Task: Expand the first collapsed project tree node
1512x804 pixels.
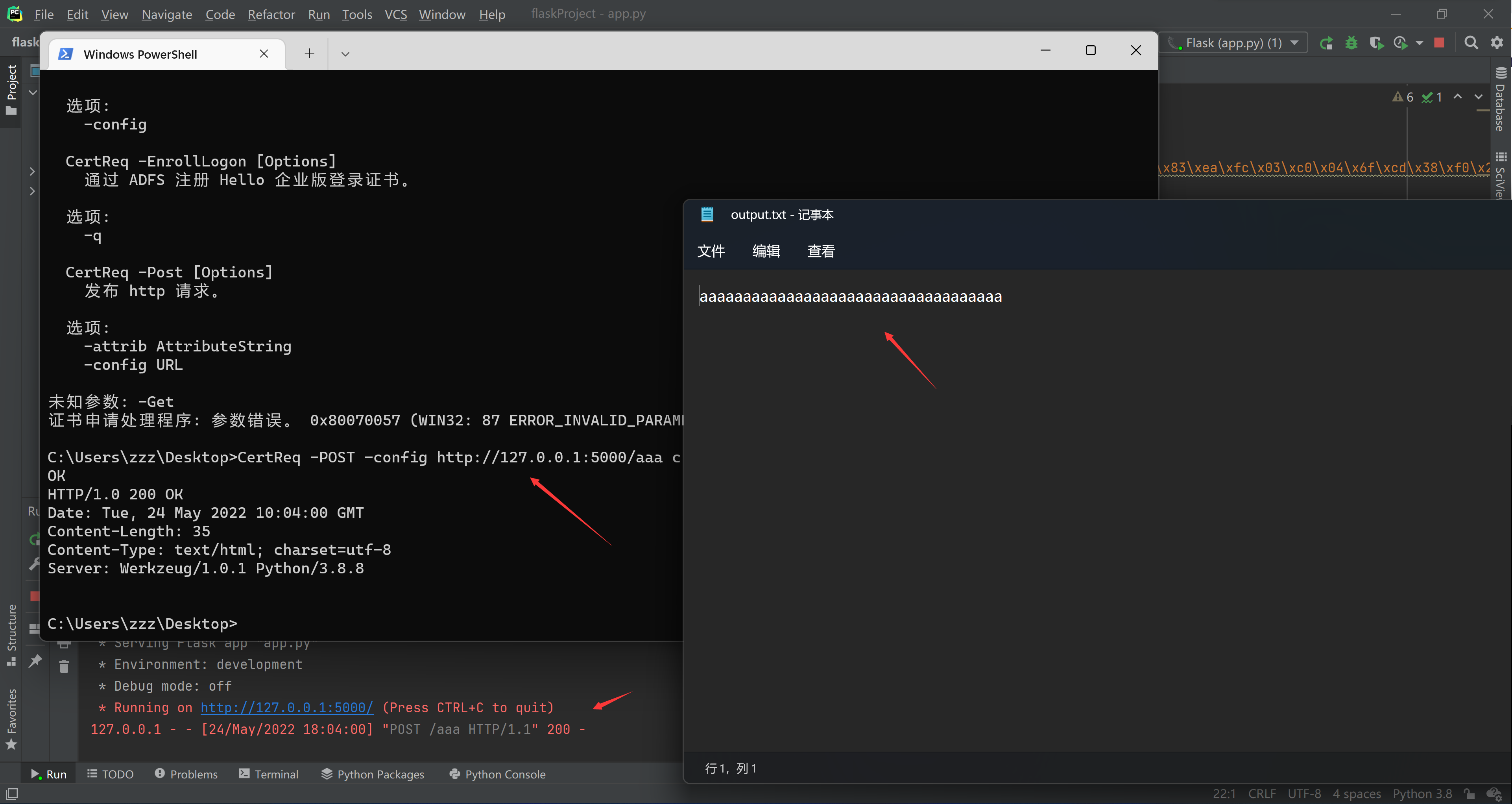Action: click(x=33, y=172)
